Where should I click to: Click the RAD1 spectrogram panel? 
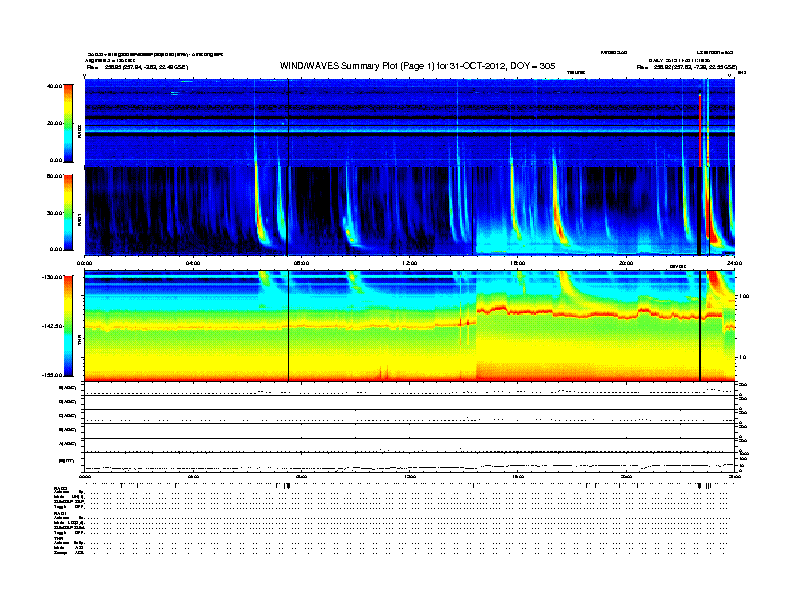(x=409, y=211)
